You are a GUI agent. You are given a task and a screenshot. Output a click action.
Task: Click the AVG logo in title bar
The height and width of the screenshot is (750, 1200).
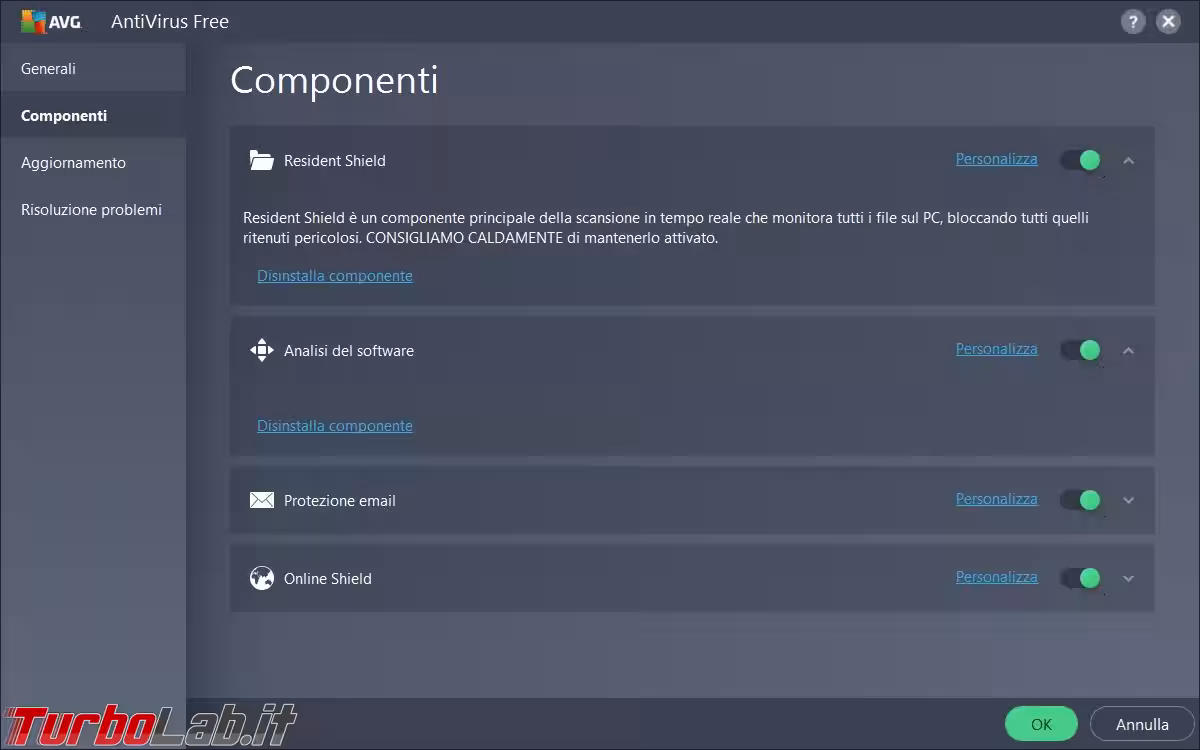pyautogui.click(x=51, y=21)
